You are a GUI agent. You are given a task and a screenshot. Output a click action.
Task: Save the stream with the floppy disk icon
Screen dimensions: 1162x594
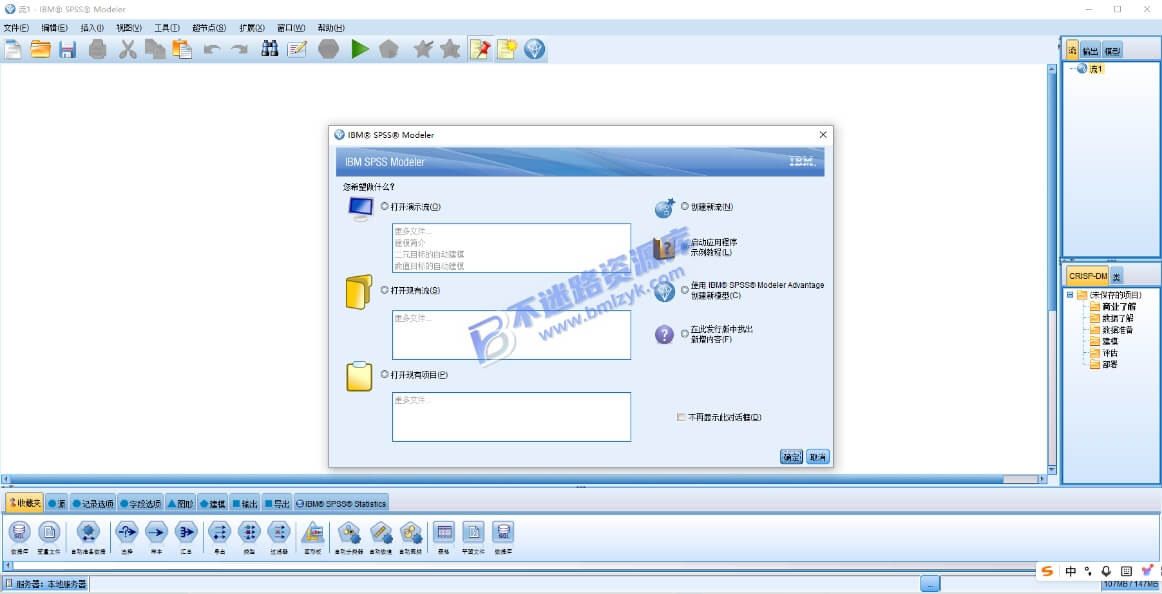point(68,50)
